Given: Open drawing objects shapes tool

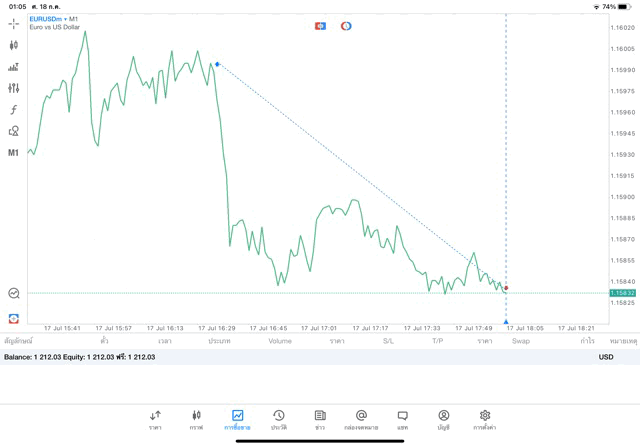Looking at the screenshot, I should 14,131.
